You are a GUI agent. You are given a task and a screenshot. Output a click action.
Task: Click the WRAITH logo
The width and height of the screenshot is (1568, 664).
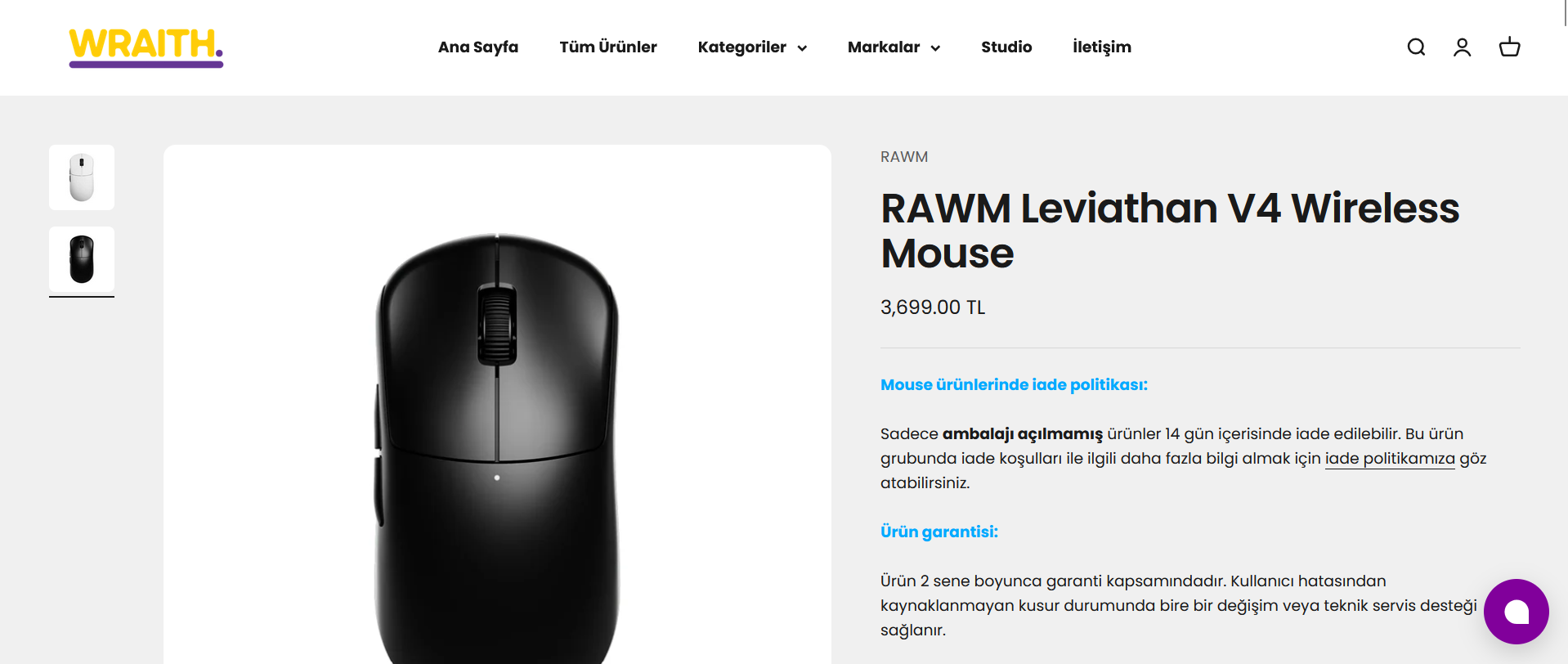click(x=146, y=47)
